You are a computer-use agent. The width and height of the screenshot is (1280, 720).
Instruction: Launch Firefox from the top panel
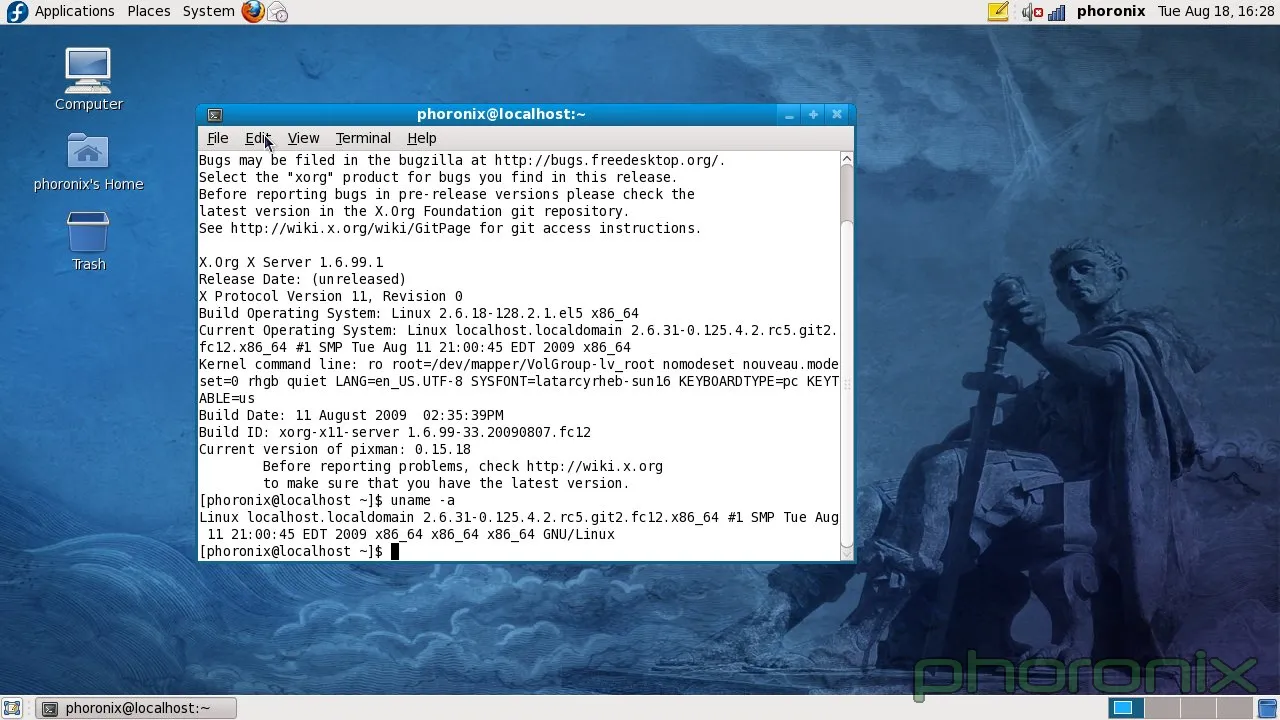(x=253, y=12)
